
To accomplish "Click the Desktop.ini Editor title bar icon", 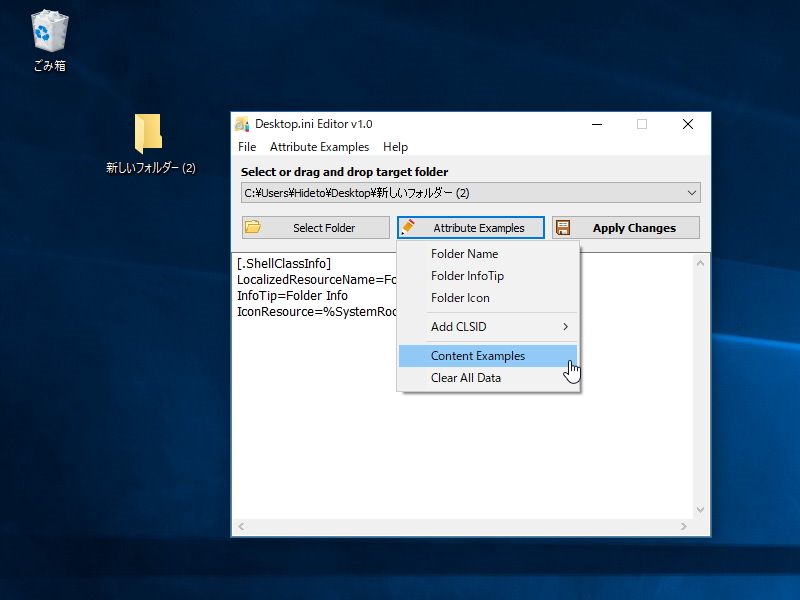I will point(242,124).
